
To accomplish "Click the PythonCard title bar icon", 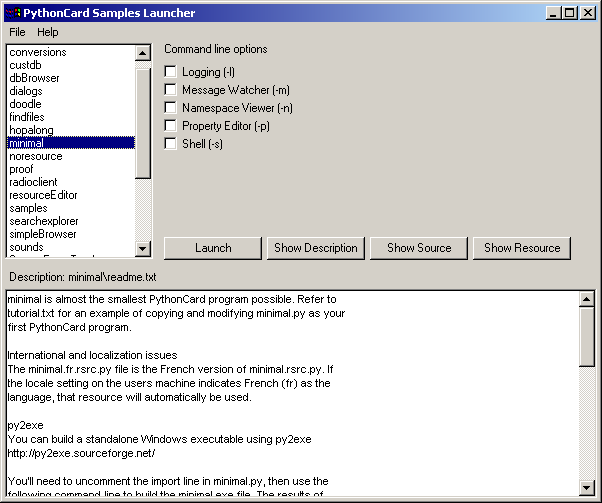I will click(13, 13).
